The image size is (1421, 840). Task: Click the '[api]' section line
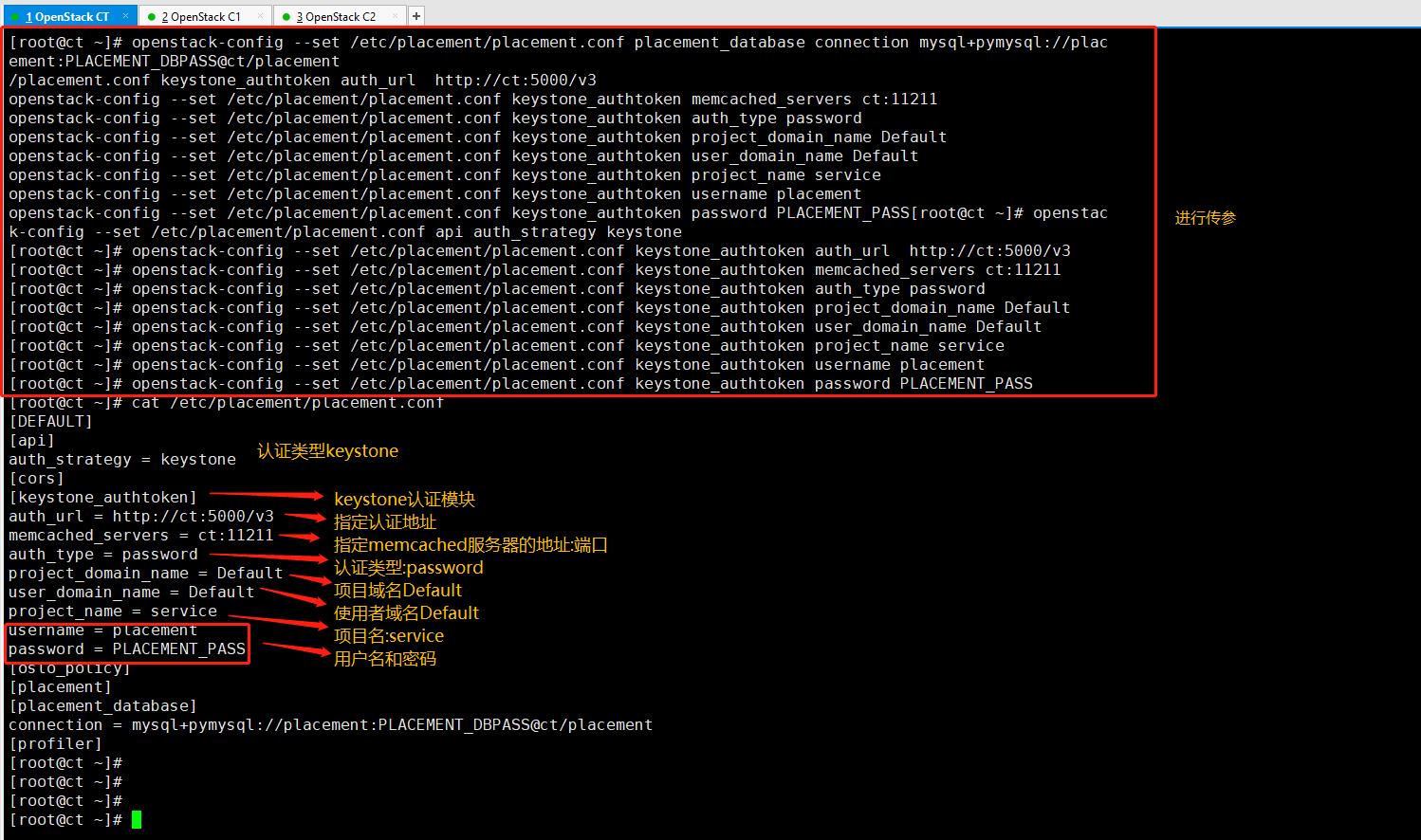point(32,441)
